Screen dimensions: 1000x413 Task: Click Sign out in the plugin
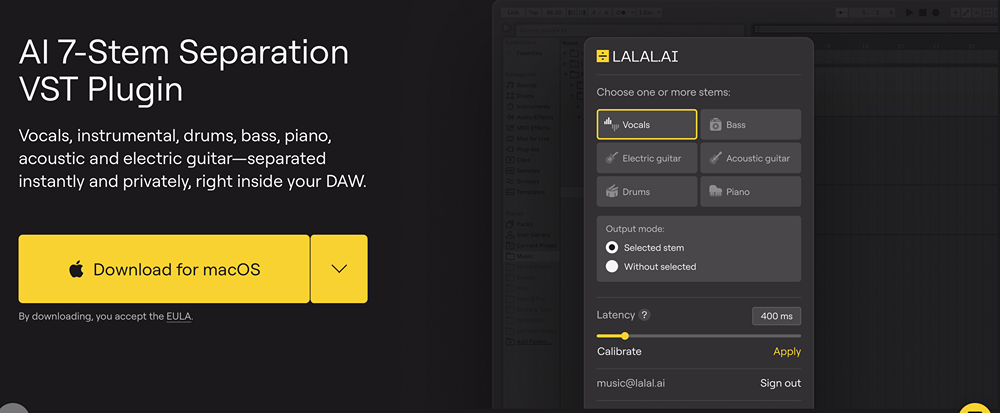781,384
